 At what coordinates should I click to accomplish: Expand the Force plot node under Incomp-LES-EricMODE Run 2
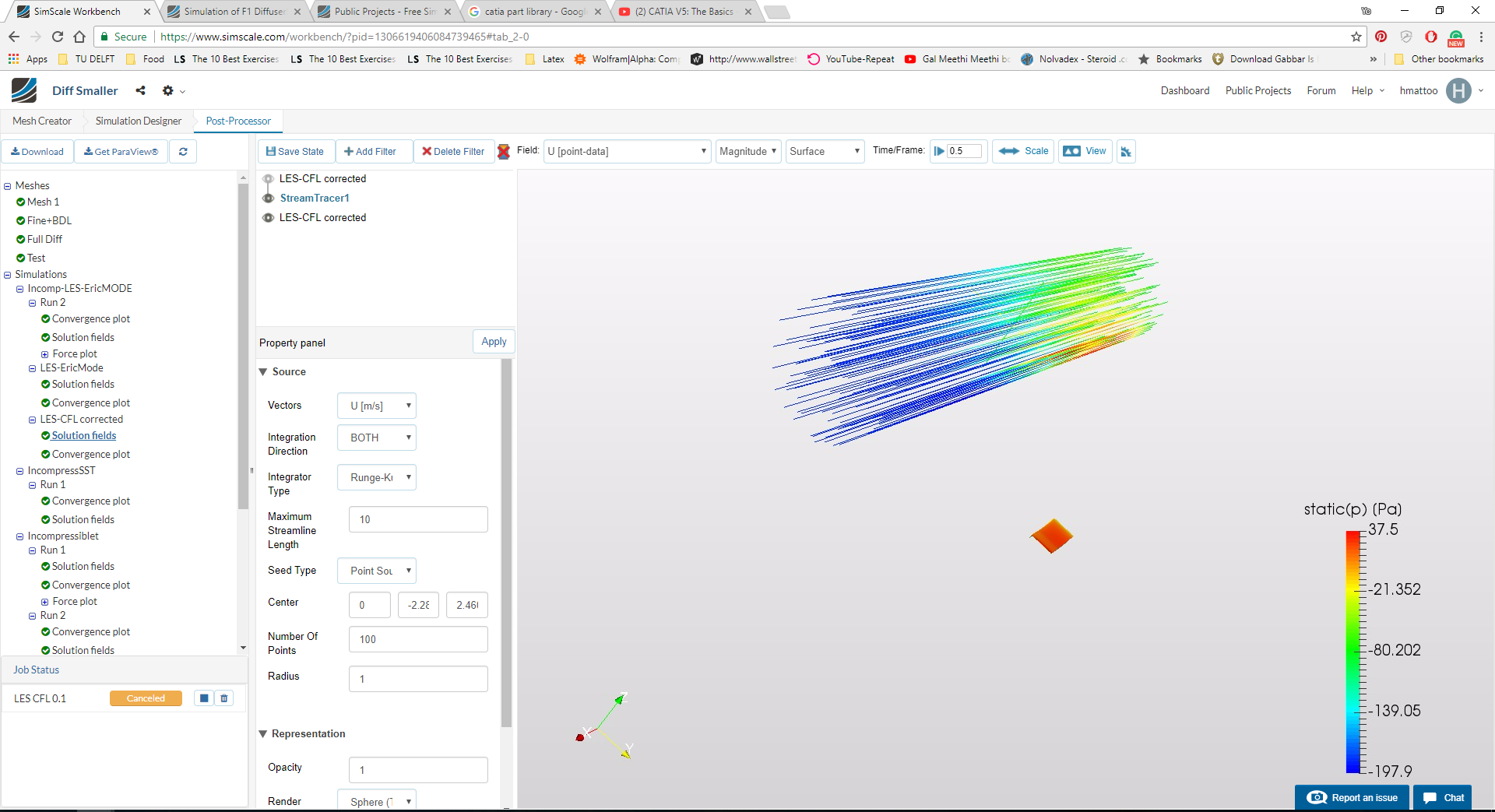(44, 354)
